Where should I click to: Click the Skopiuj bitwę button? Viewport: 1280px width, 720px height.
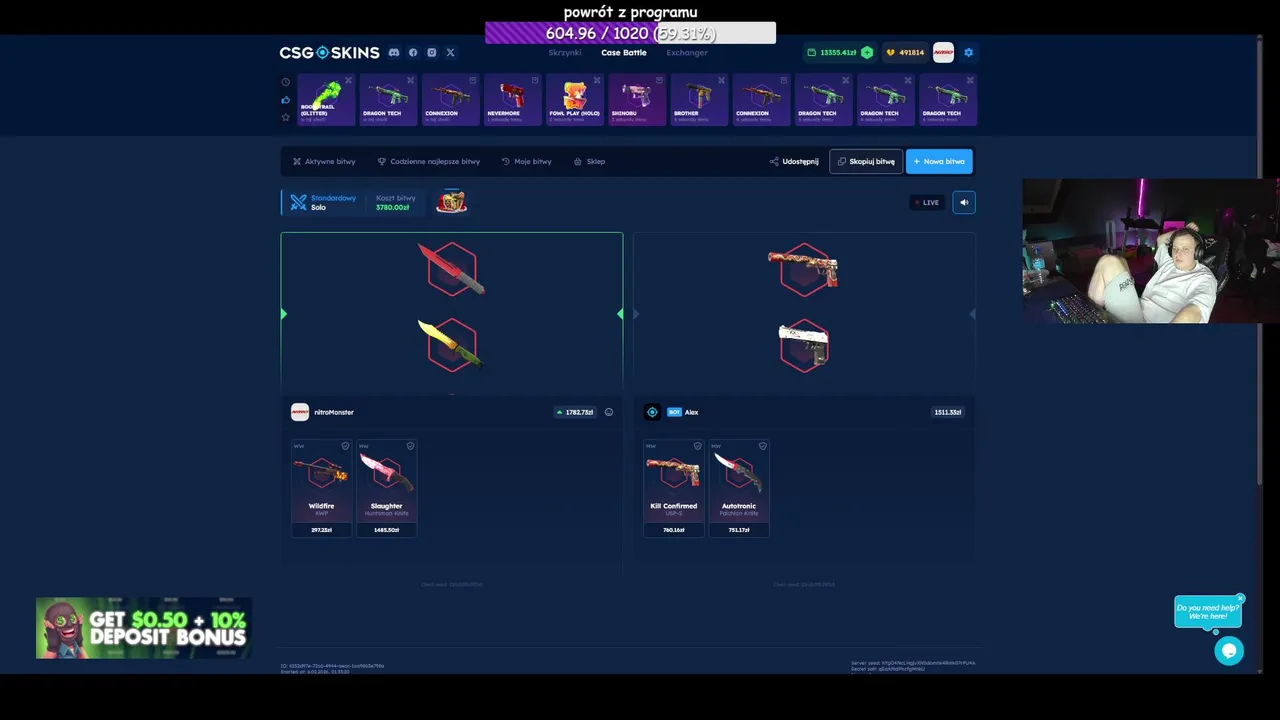click(866, 161)
